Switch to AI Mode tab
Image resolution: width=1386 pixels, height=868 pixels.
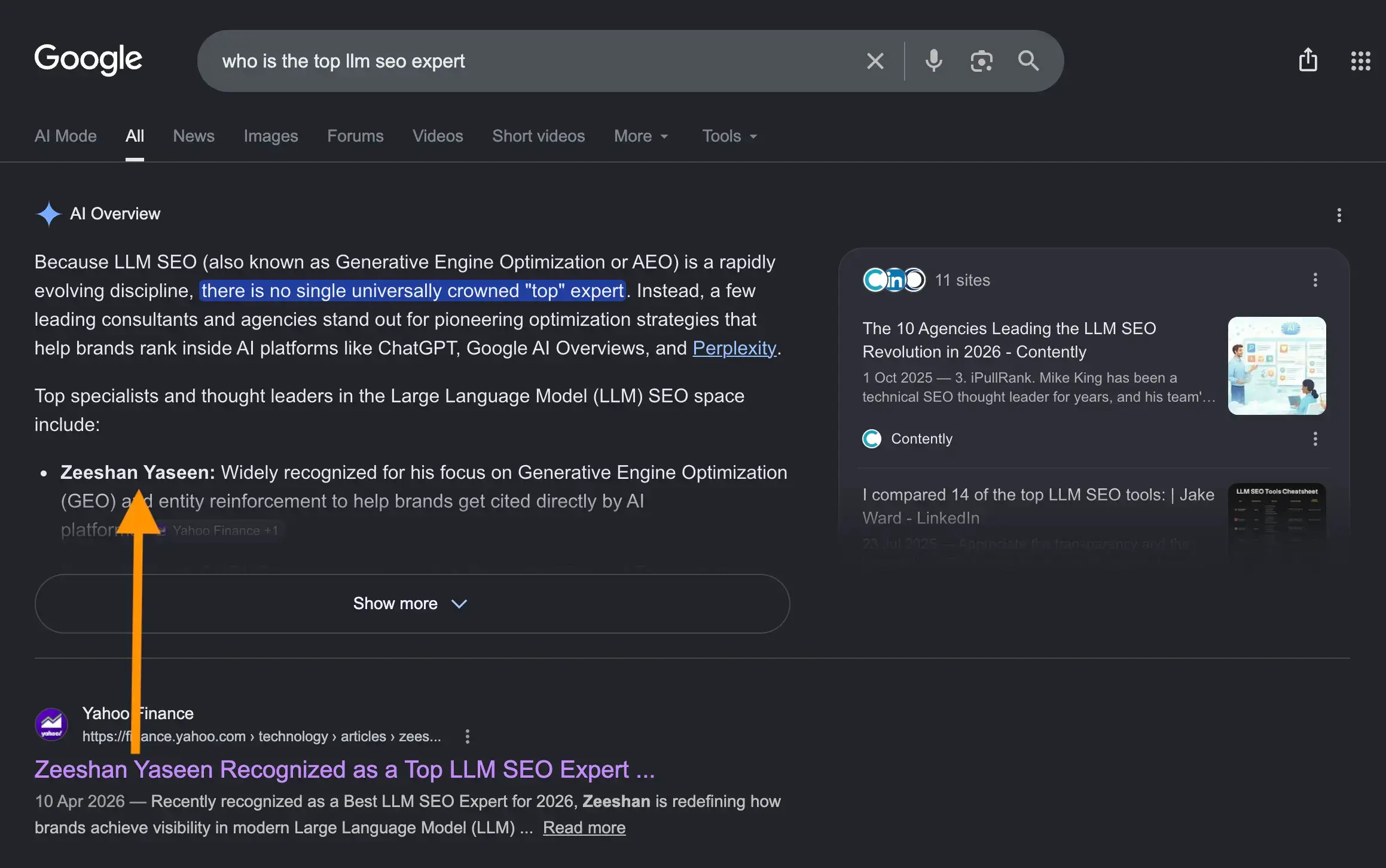pyautogui.click(x=66, y=136)
